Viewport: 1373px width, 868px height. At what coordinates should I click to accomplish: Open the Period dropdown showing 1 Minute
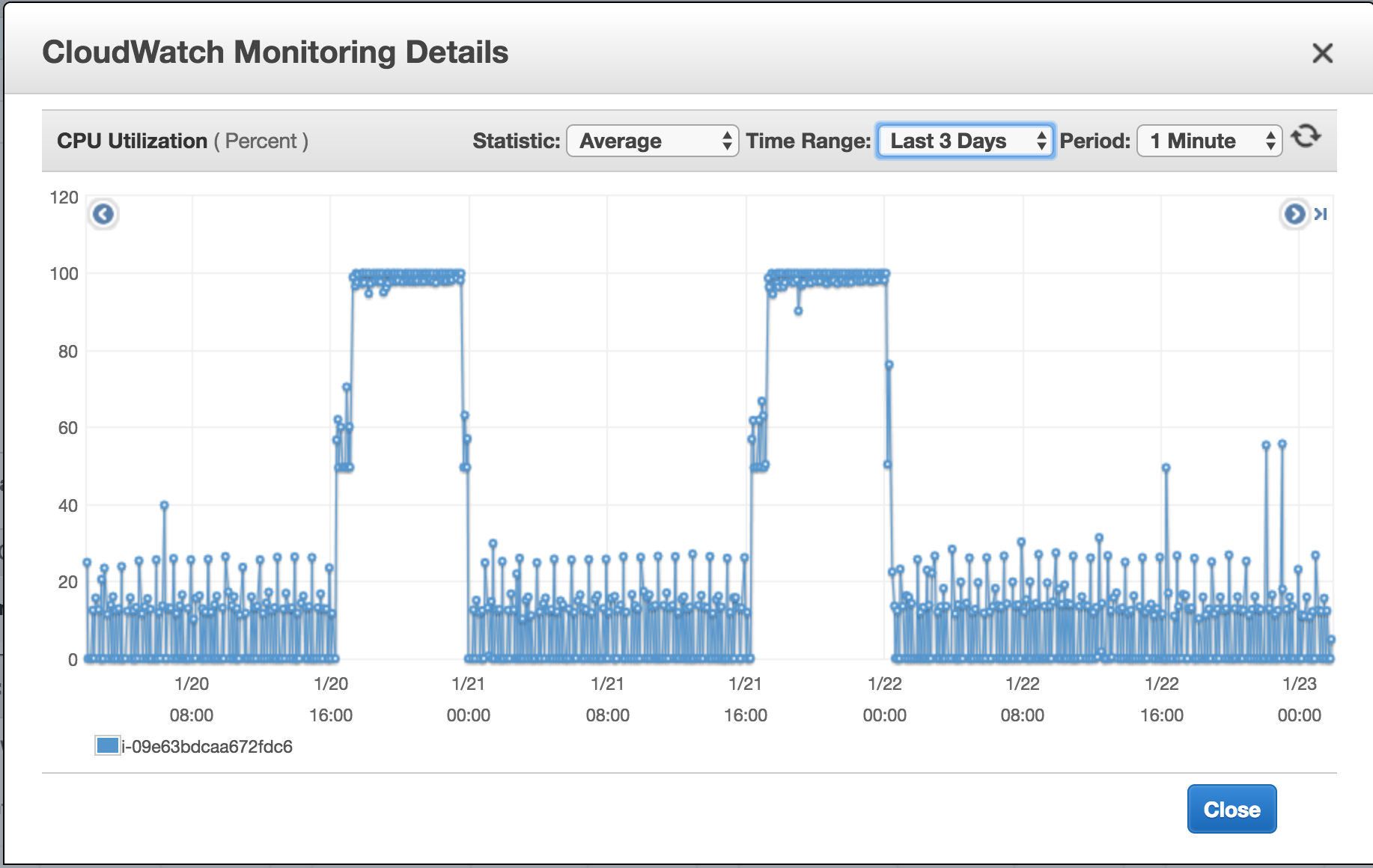(1209, 141)
